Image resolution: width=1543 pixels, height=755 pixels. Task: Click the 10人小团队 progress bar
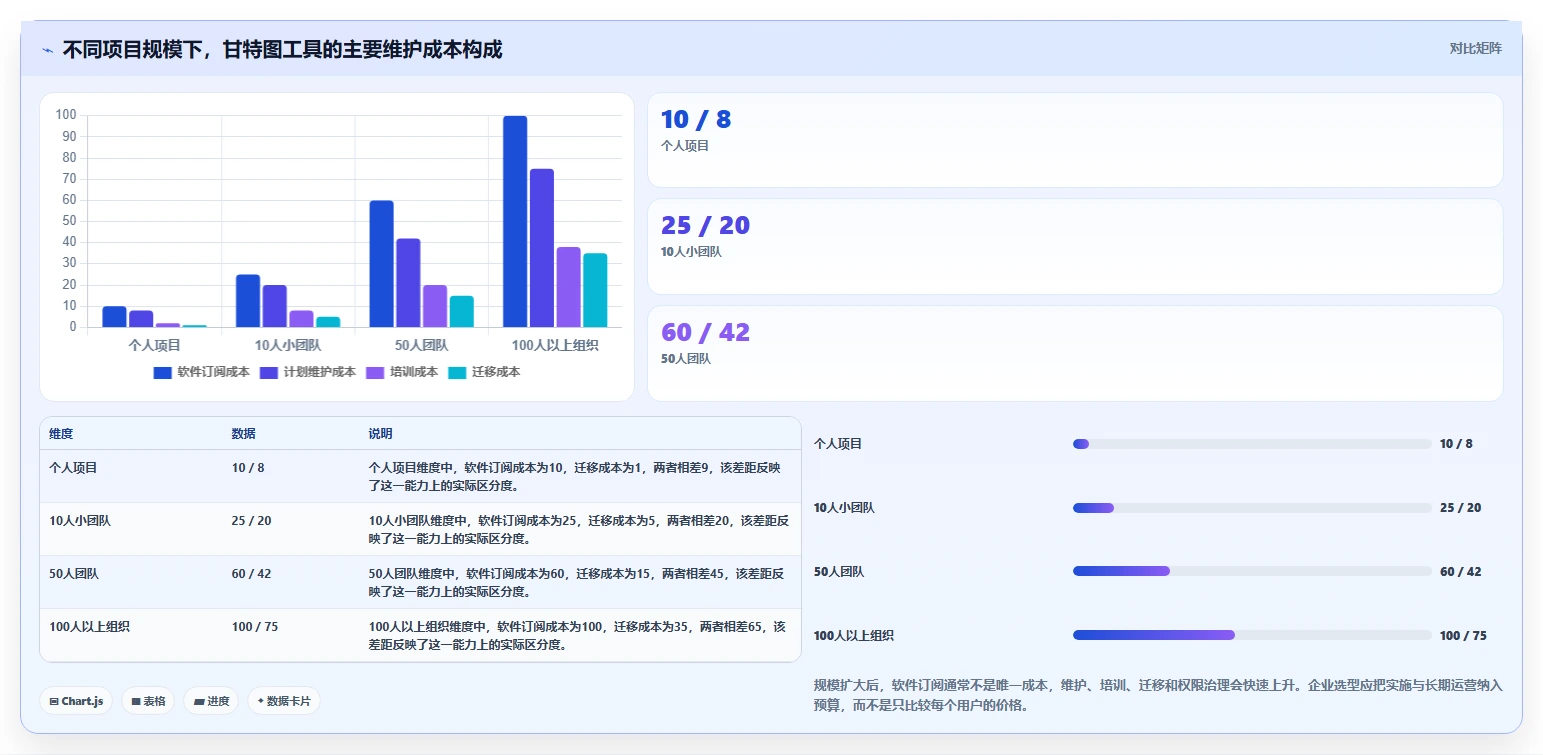(1252, 508)
